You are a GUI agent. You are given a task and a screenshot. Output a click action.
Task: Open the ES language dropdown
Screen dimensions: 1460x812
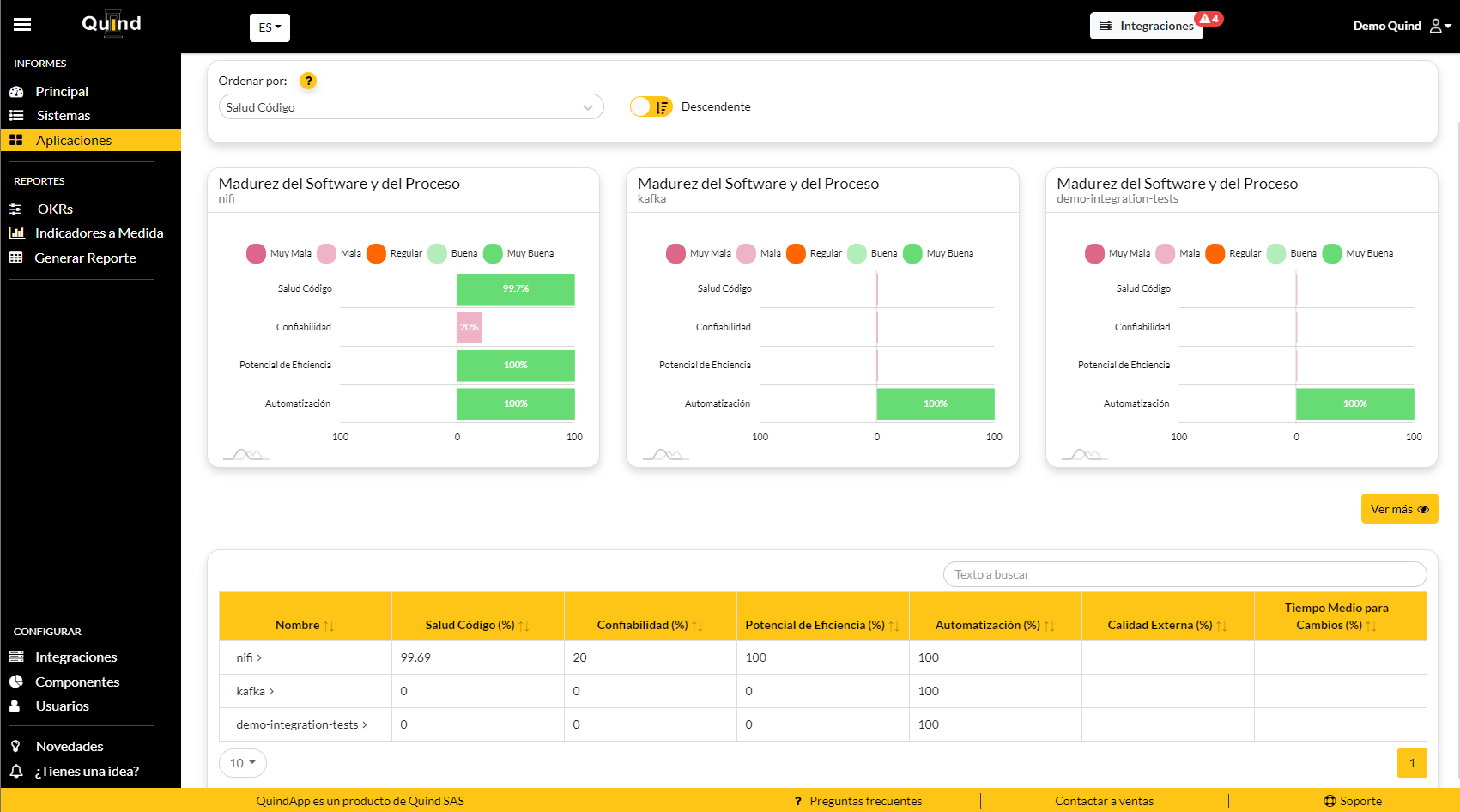[270, 27]
